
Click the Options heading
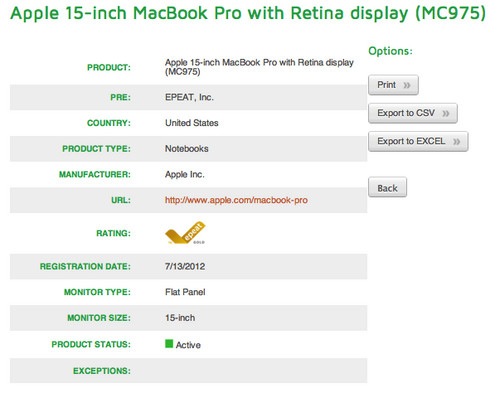click(390, 51)
